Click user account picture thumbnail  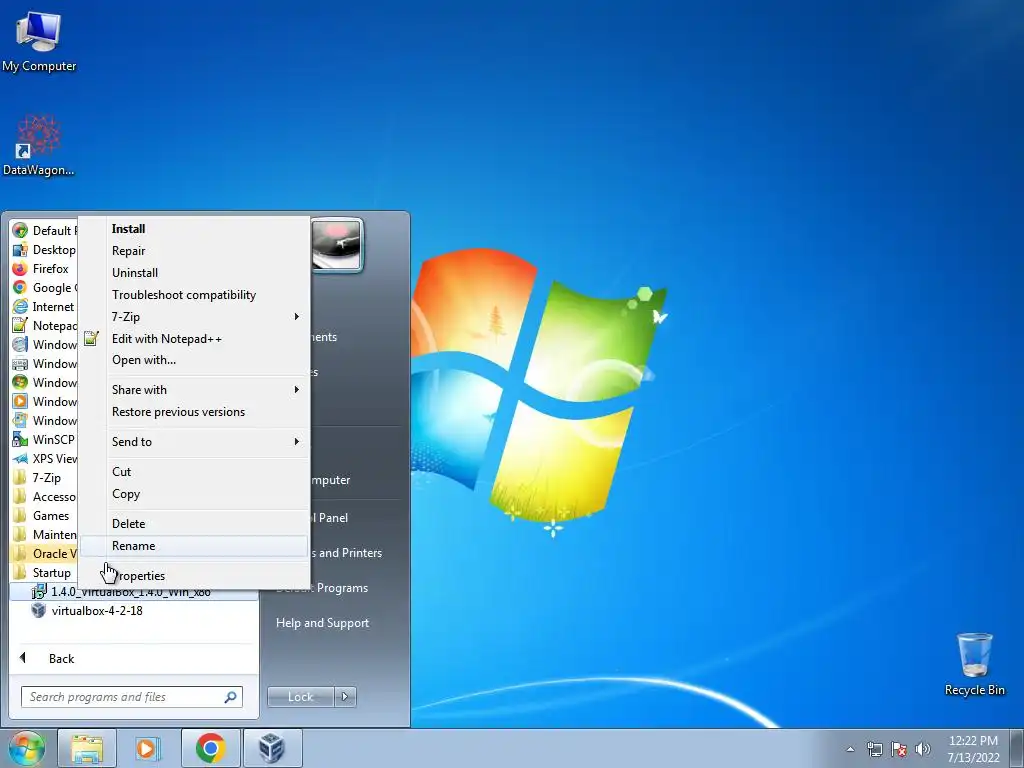click(336, 245)
